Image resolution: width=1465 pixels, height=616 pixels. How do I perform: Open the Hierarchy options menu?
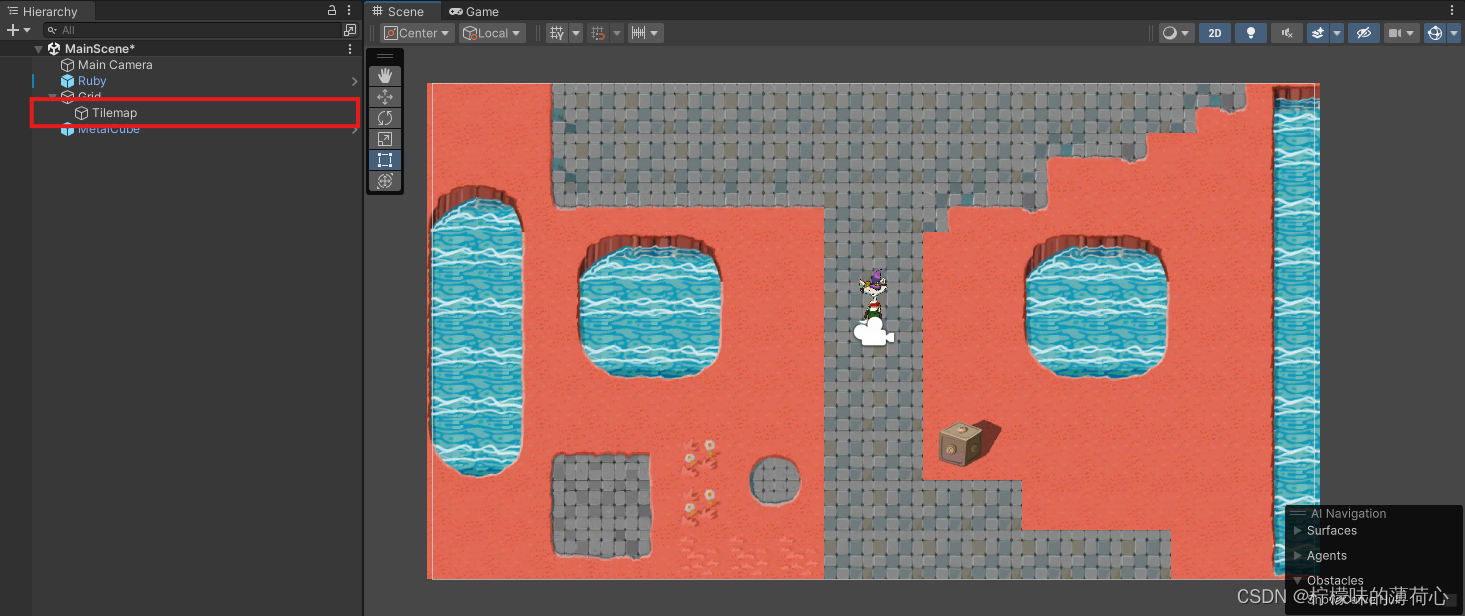pyautogui.click(x=348, y=11)
